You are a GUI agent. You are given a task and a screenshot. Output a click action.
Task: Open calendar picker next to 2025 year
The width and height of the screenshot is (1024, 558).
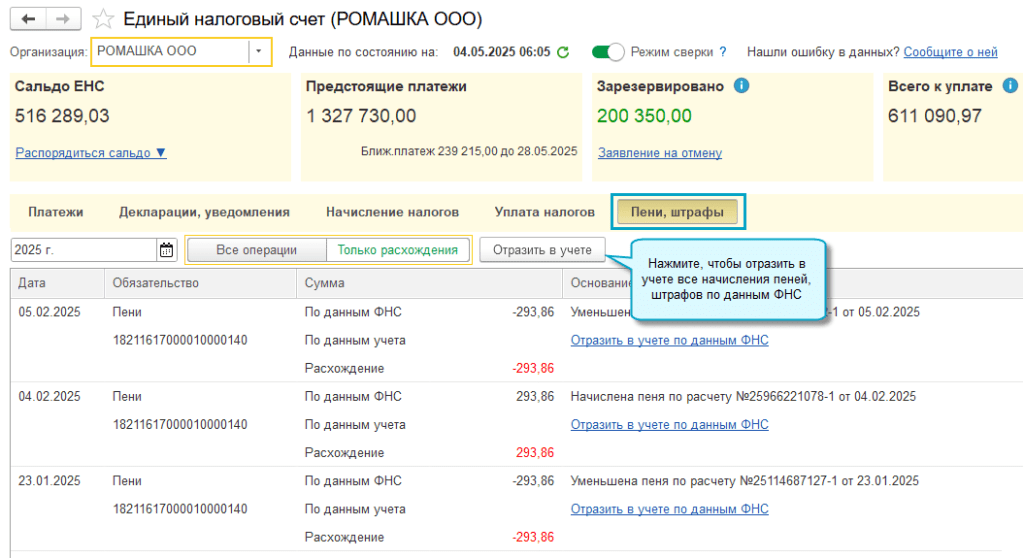tap(166, 250)
